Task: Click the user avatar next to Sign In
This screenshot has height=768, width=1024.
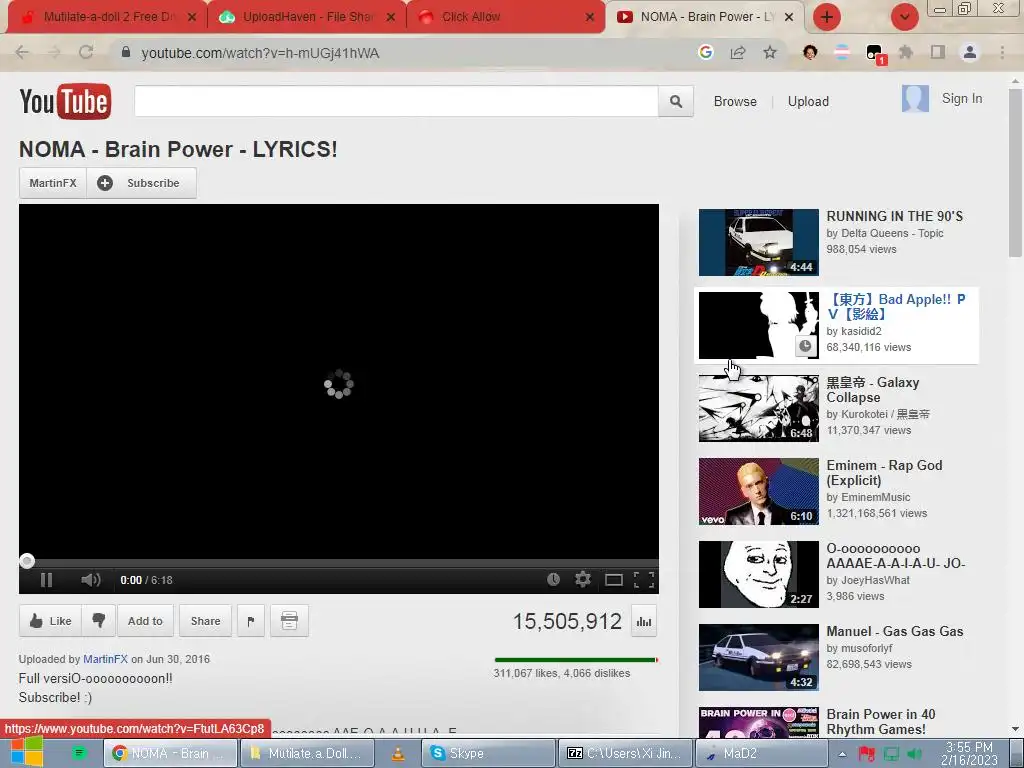Action: [915, 99]
